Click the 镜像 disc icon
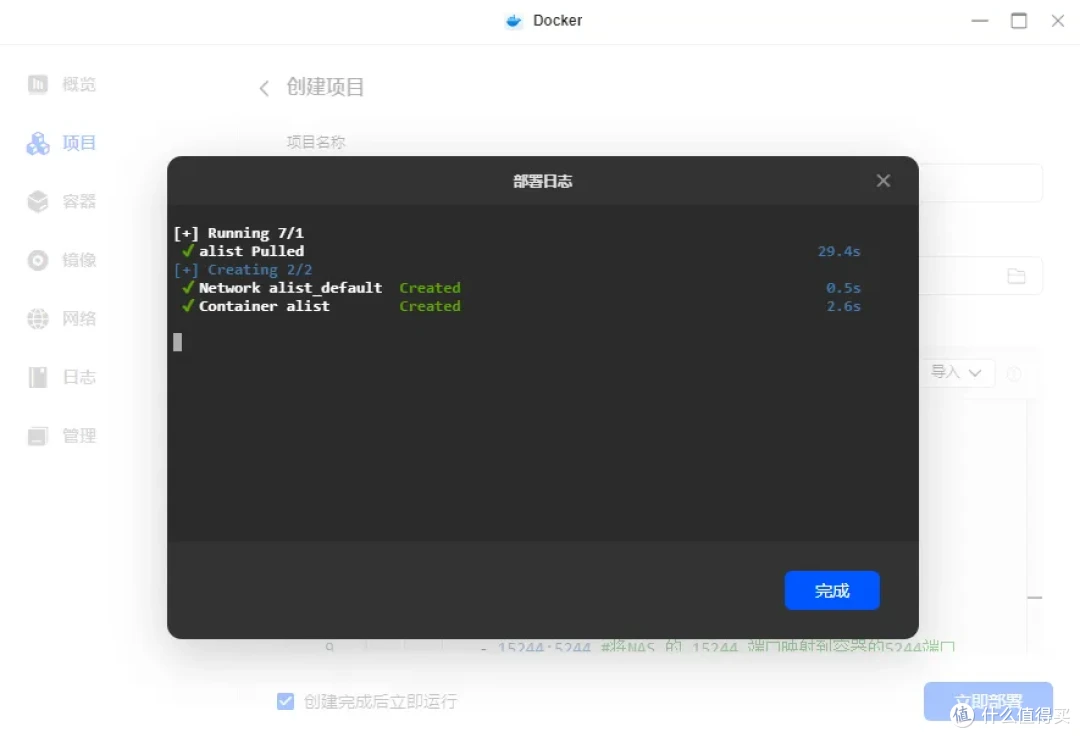1080x738 pixels. pos(38,260)
